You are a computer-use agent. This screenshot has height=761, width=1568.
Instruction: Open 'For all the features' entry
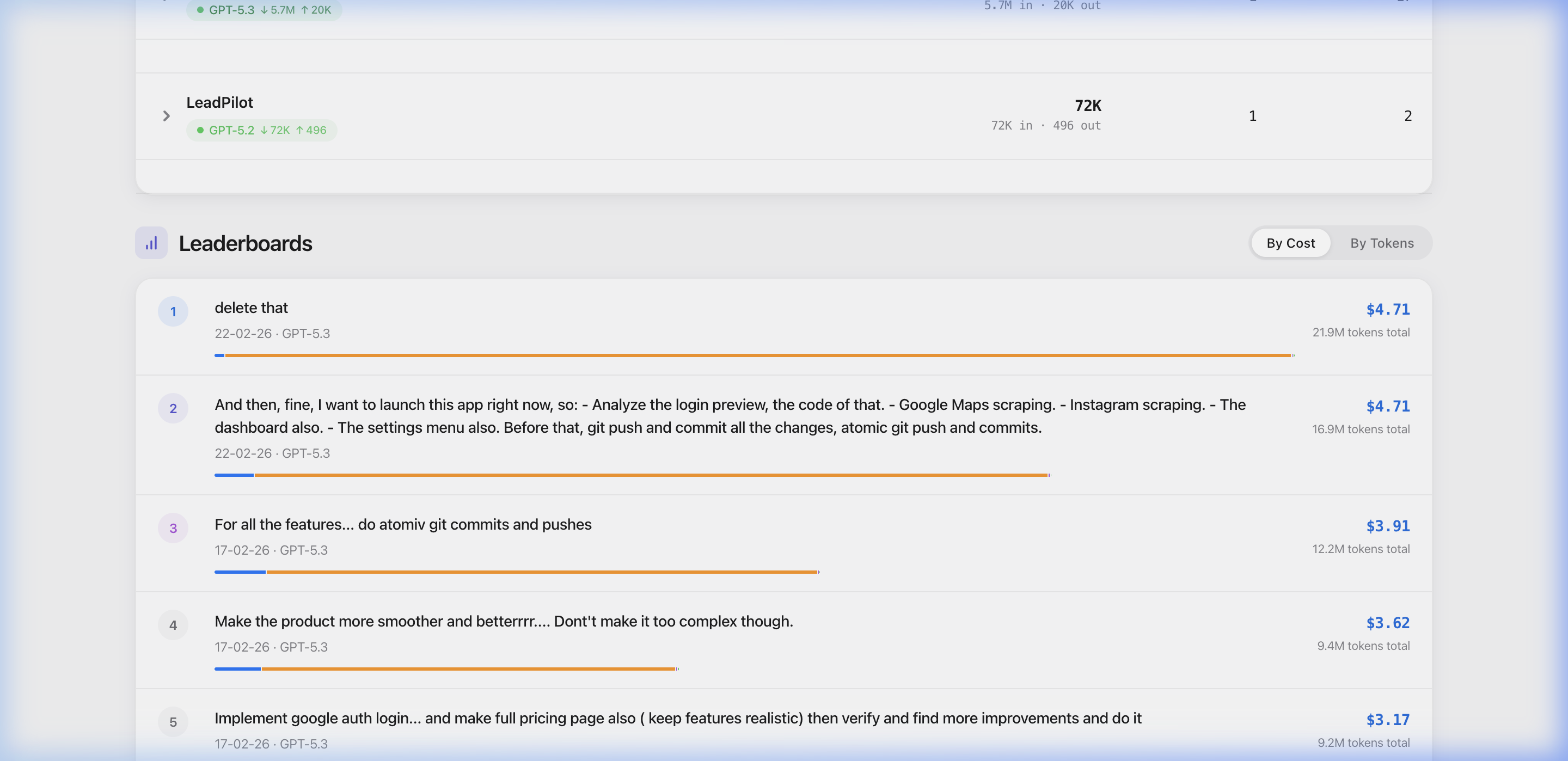[402, 525]
